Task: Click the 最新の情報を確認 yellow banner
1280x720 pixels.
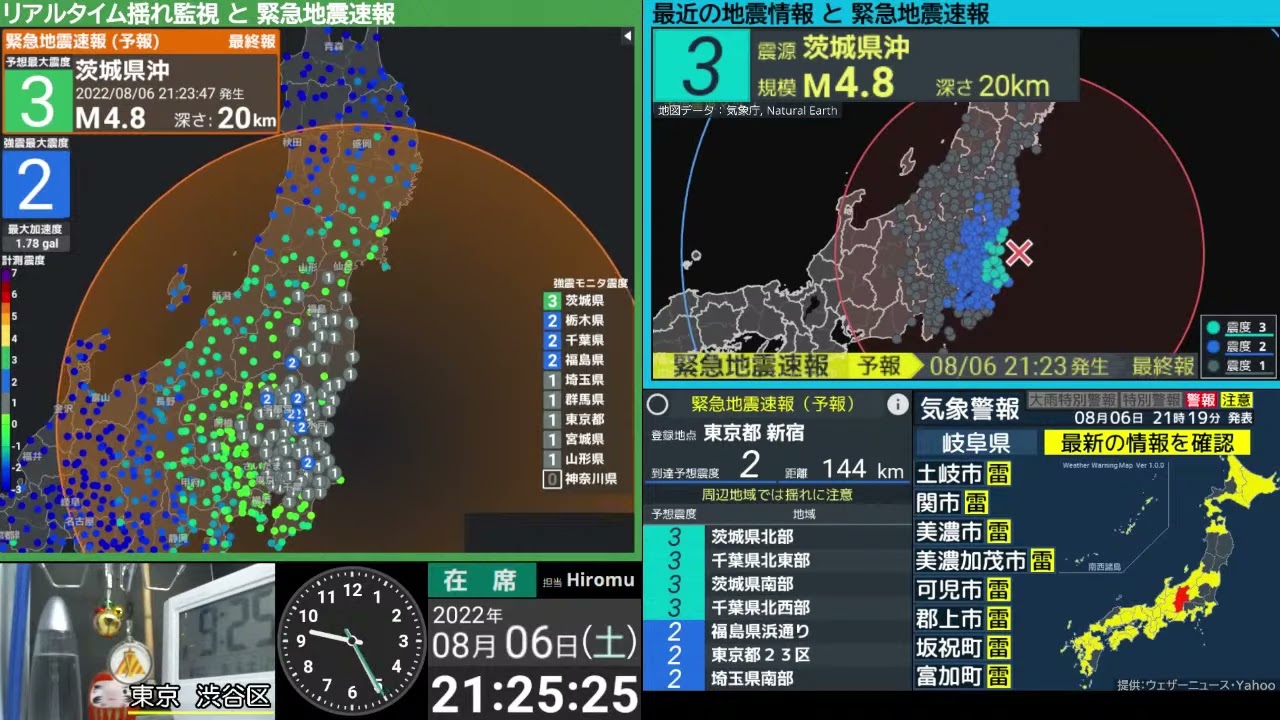Action: [x=1146, y=442]
